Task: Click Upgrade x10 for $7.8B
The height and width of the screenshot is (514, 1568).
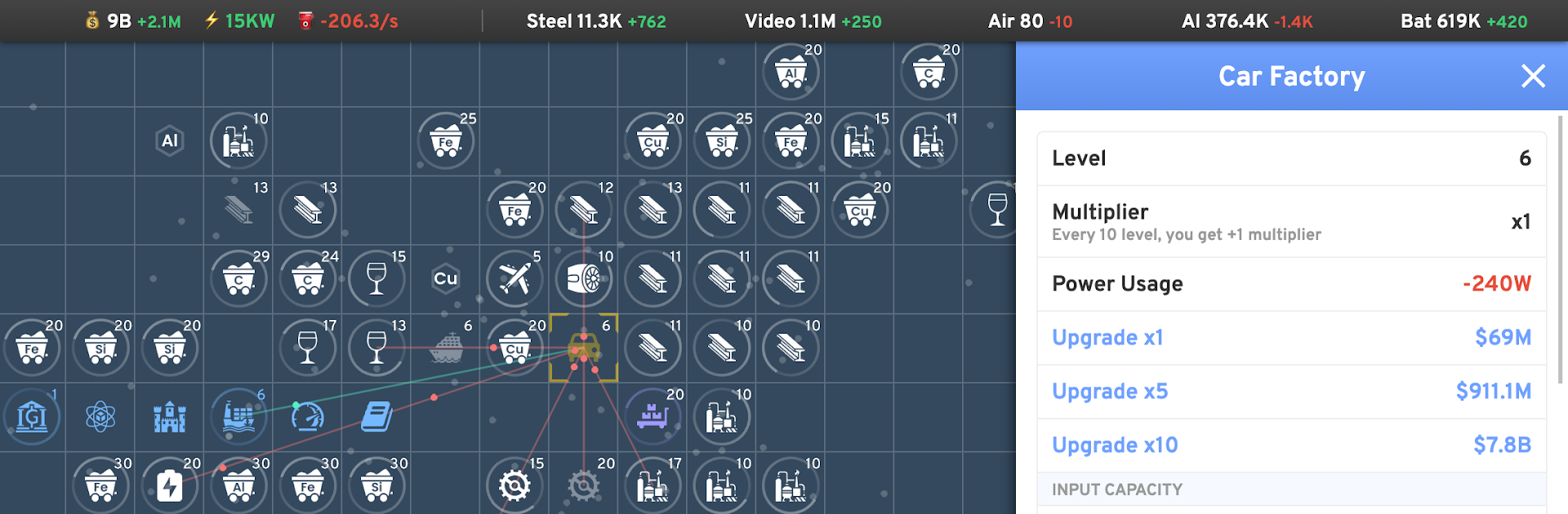Action: point(1291,445)
